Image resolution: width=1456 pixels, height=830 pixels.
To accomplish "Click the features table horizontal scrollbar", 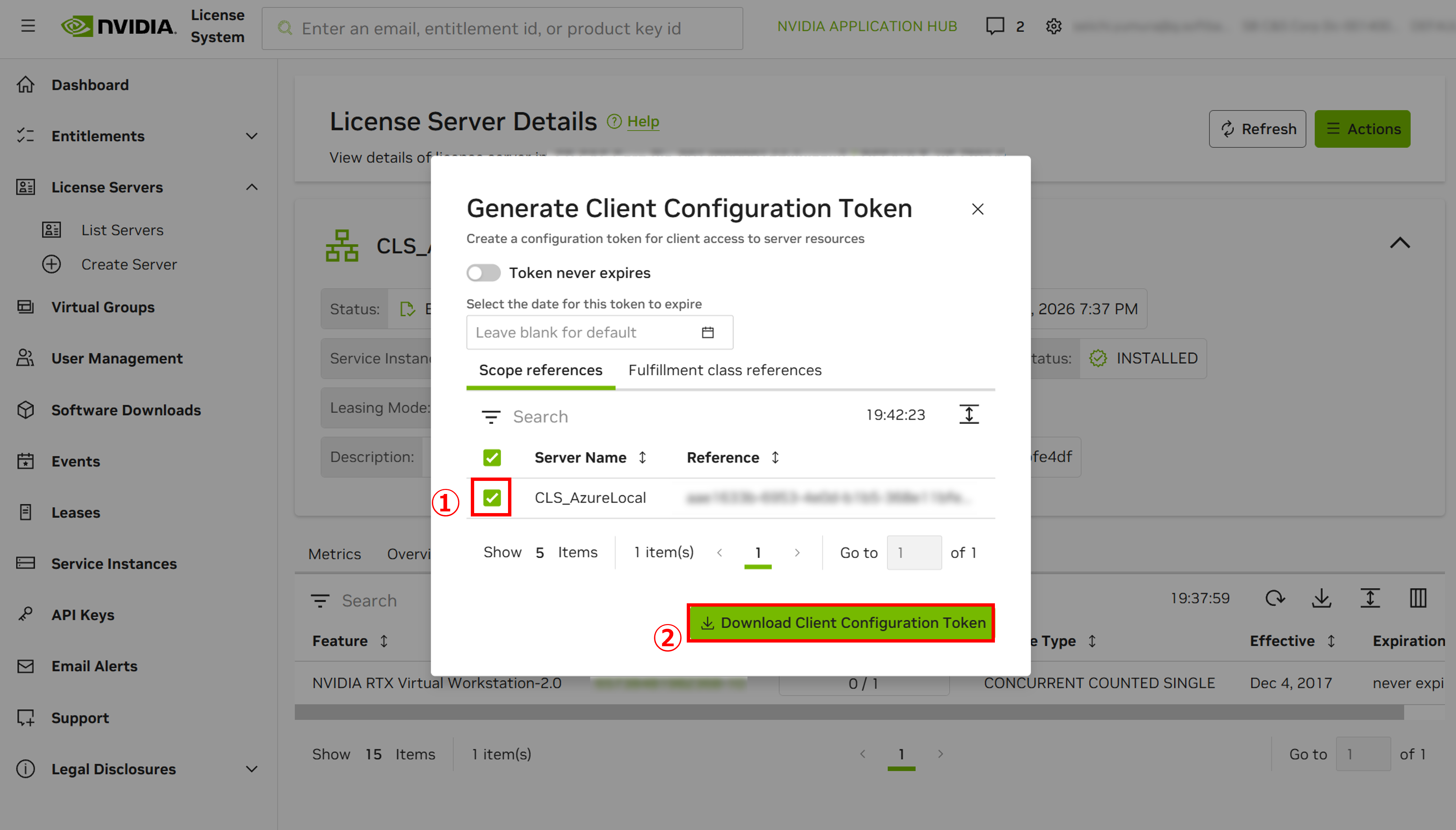I will click(849, 712).
